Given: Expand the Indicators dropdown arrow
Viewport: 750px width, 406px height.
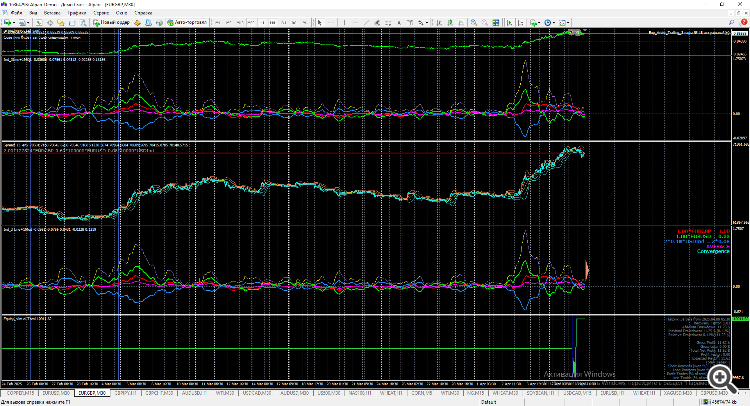Looking at the screenshot, I should 539,22.
